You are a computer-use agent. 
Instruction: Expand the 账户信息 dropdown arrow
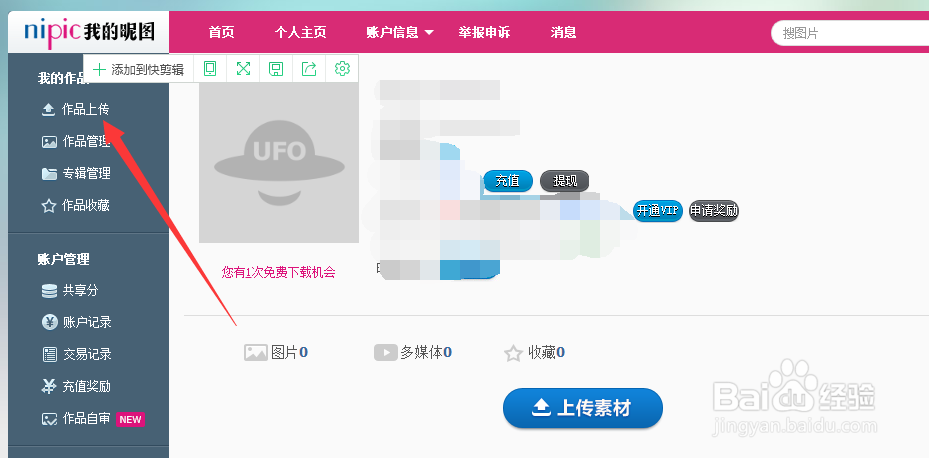[429, 32]
